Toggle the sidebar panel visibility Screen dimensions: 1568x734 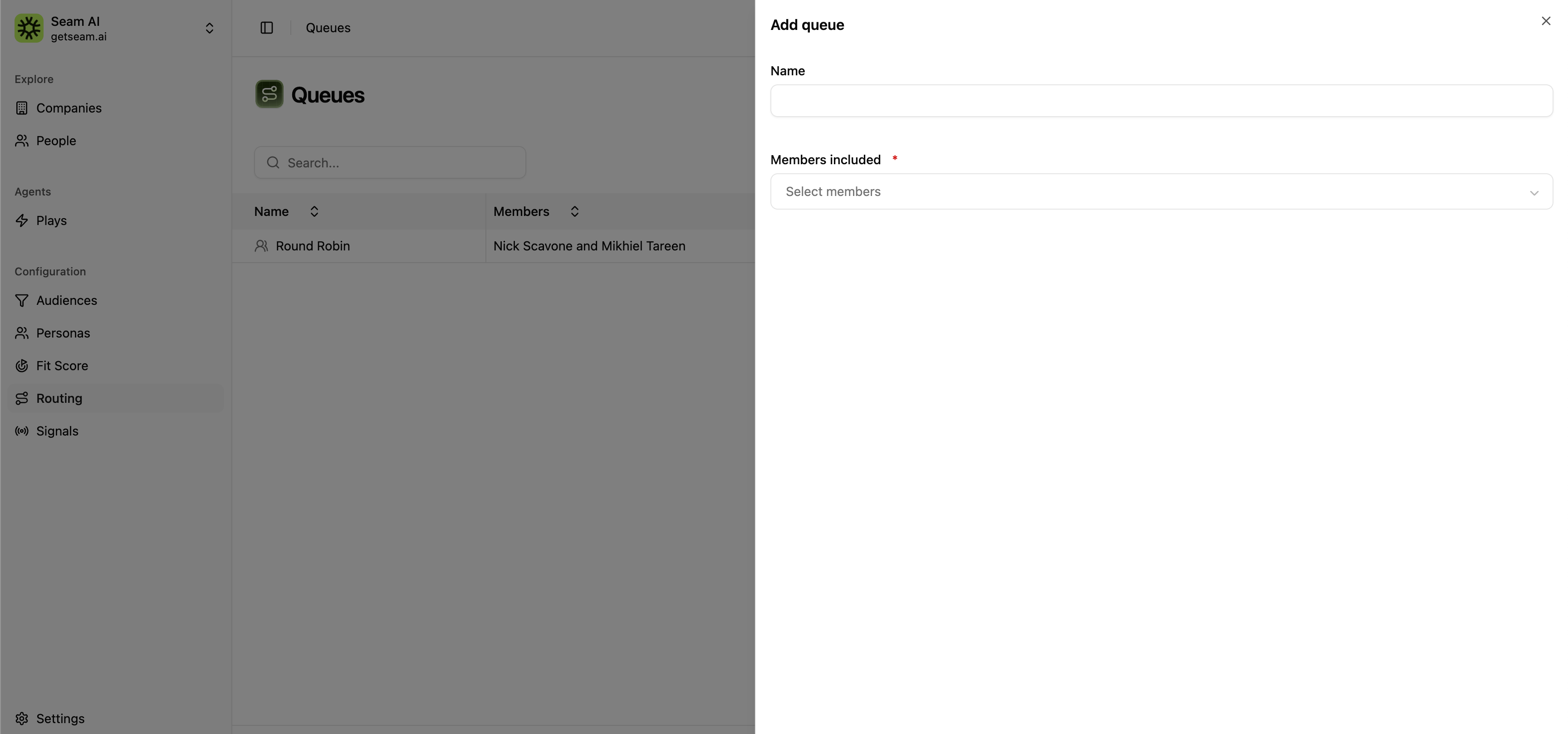pyautogui.click(x=266, y=27)
